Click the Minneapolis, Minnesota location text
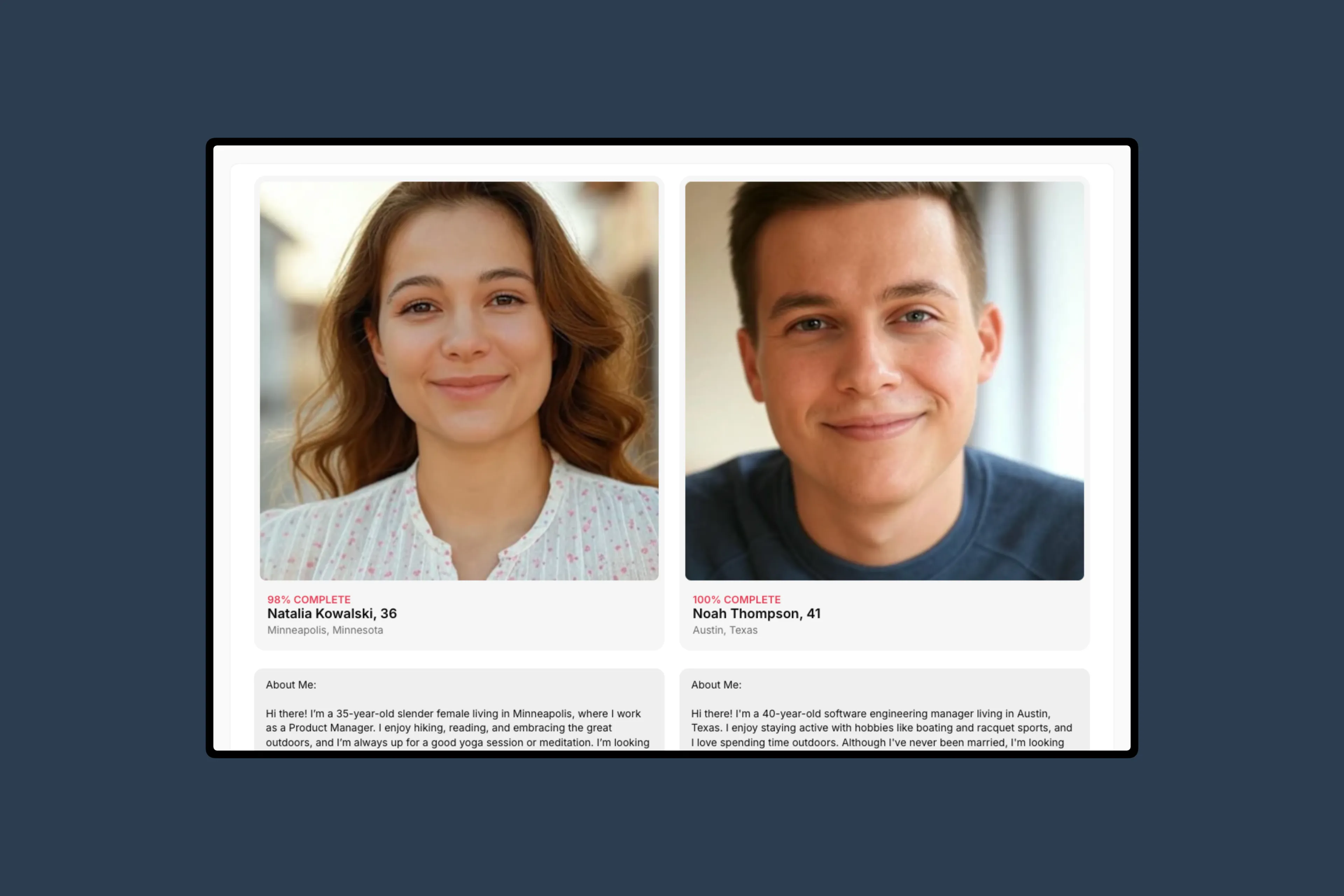 [325, 630]
